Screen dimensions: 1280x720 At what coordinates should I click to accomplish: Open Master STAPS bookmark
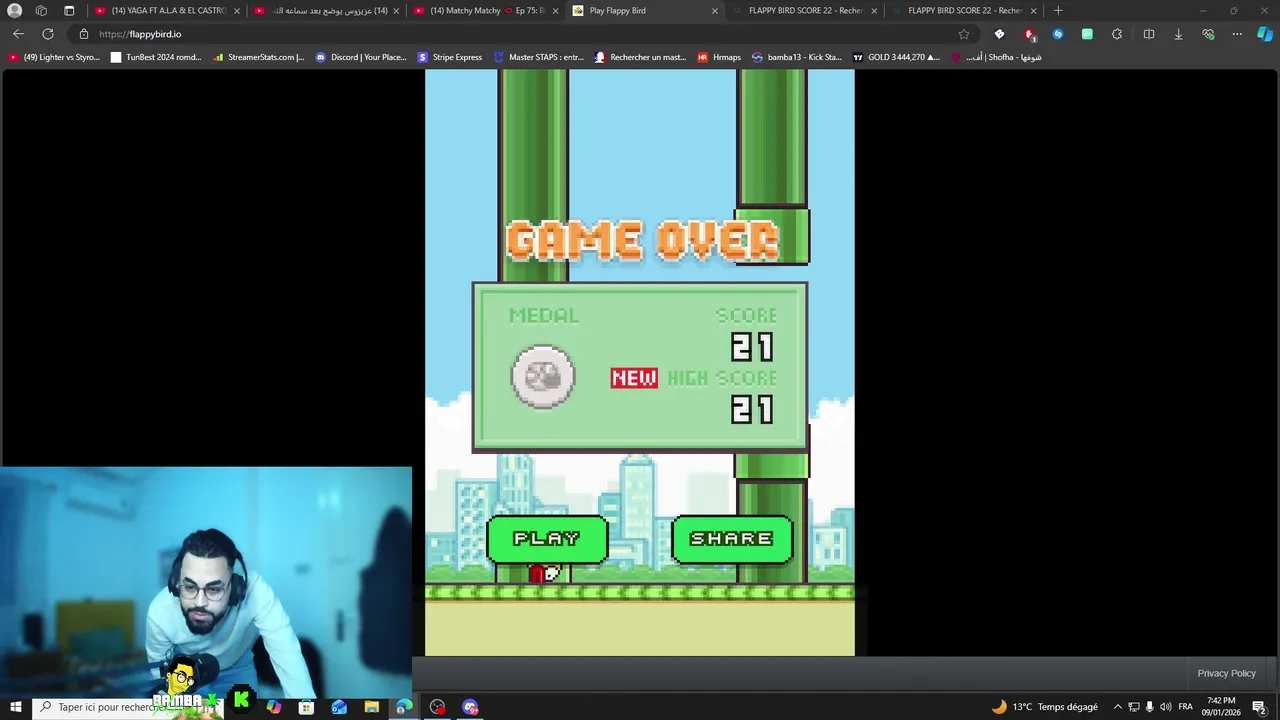539,57
